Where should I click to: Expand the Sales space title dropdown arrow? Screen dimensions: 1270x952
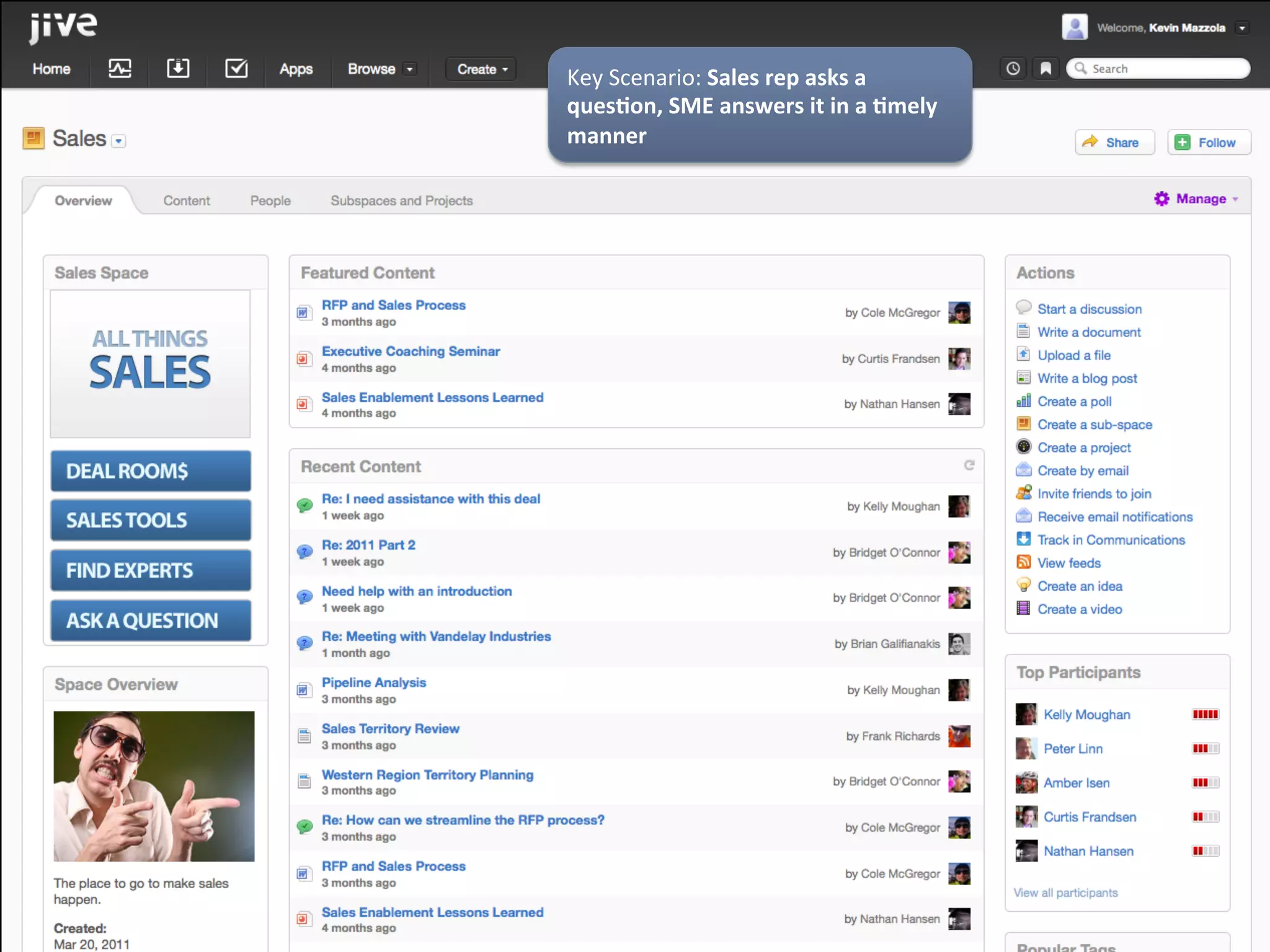click(x=119, y=141)
